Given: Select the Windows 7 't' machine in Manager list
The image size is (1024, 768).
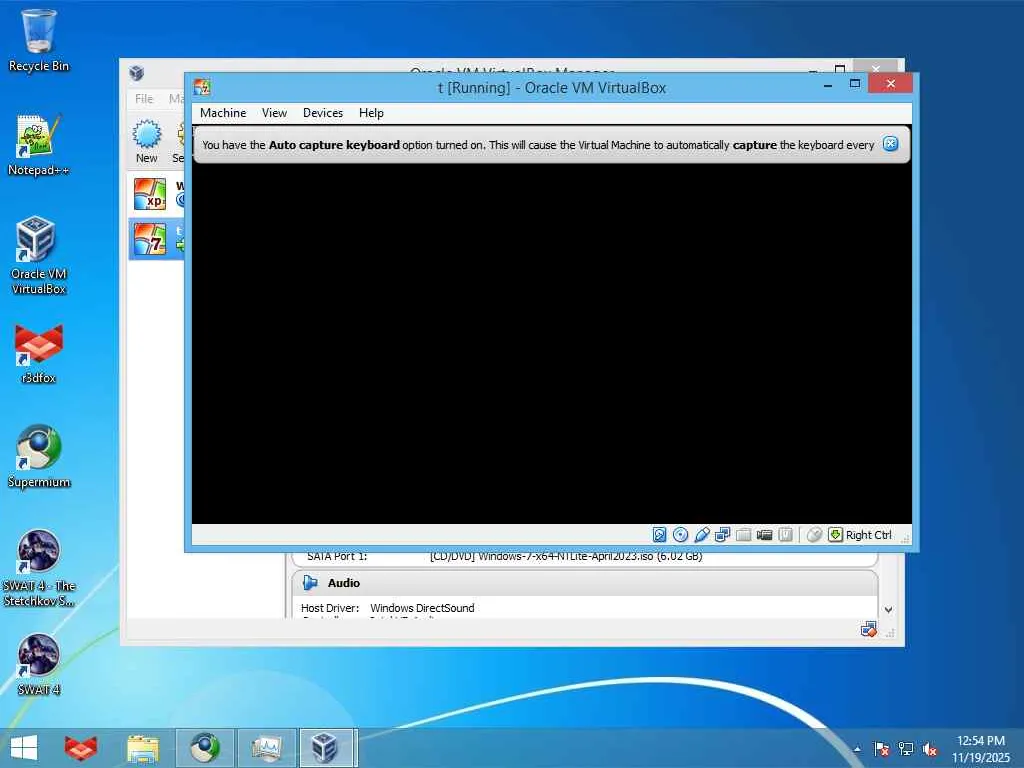Looking at the screenshot, I should pos(157,238).
